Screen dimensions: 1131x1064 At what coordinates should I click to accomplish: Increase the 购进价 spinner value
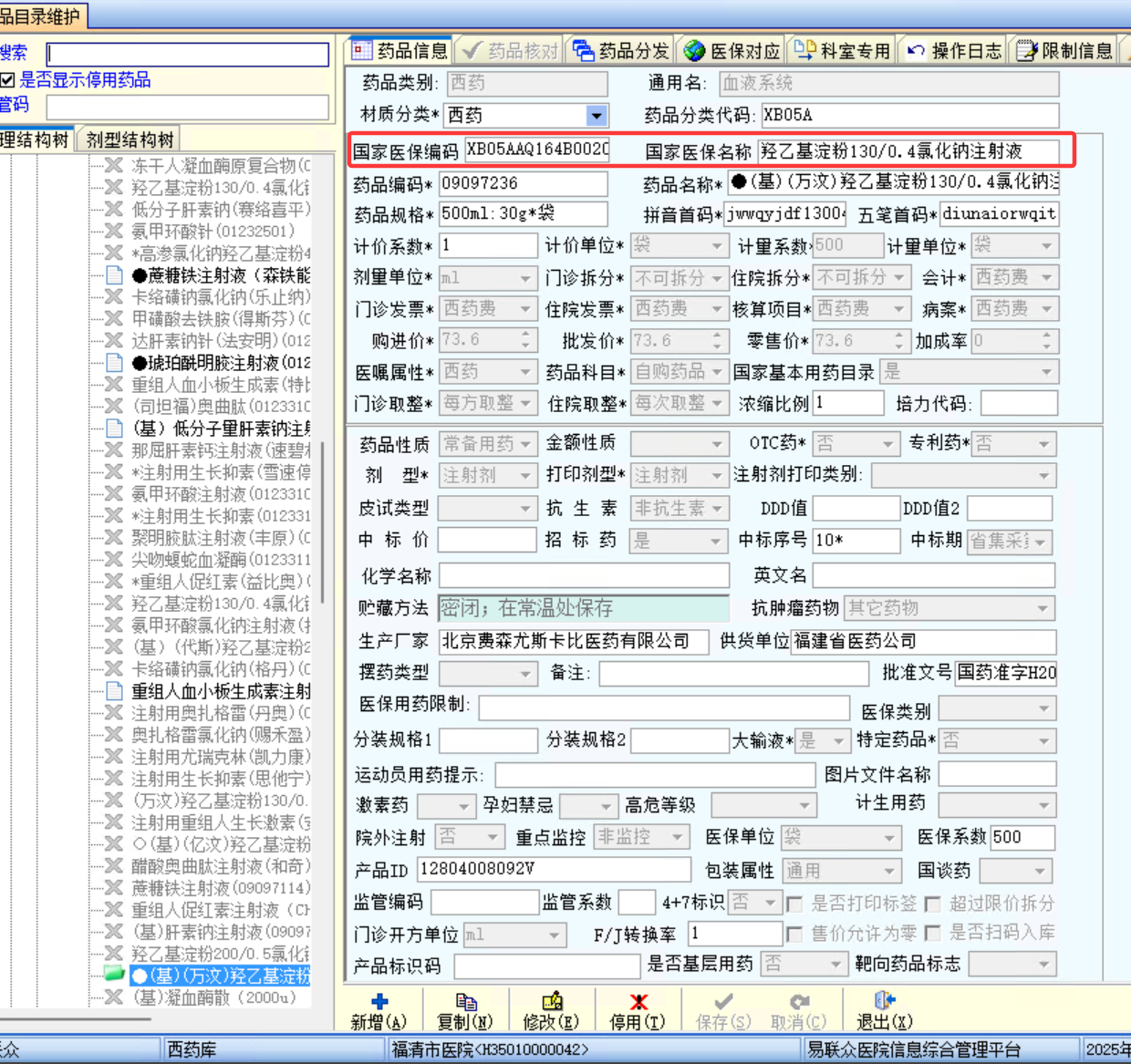tap(525, 335)
